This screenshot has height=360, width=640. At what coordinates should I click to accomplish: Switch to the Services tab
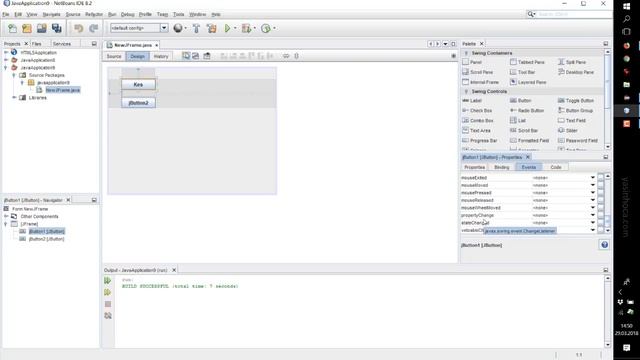[62, 44]
